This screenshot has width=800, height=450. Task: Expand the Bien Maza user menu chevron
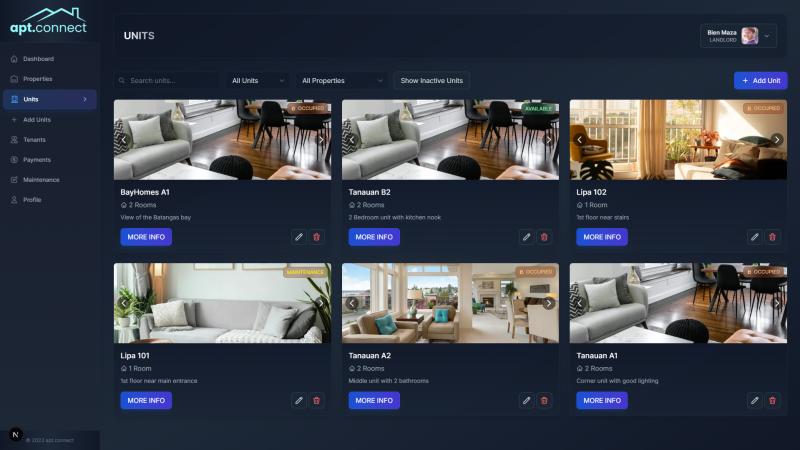click(767, 36)
